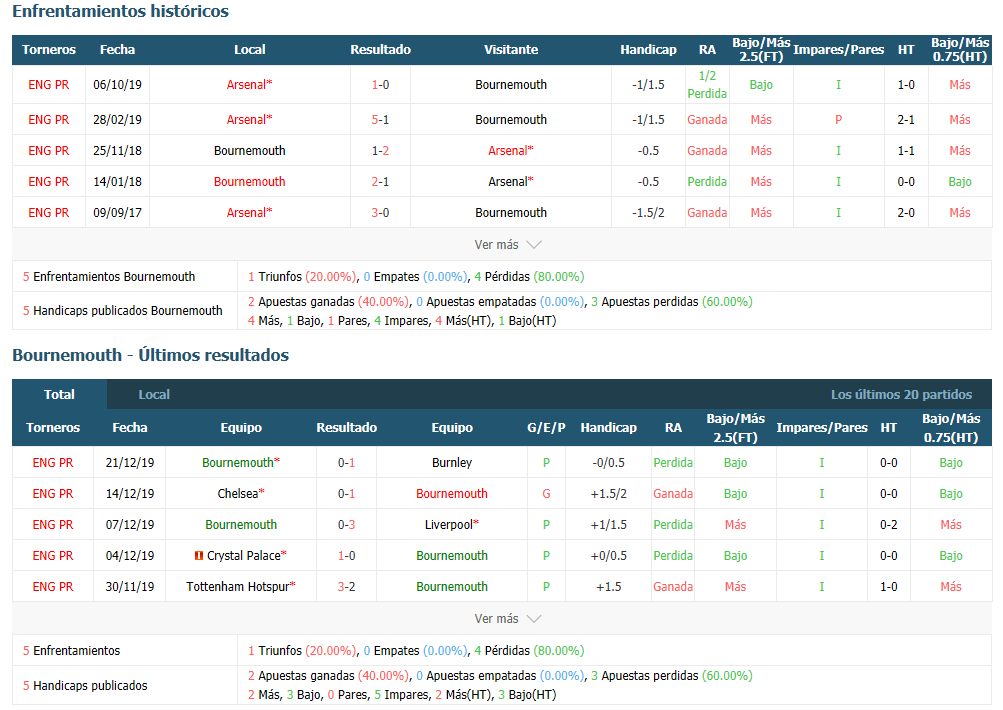Click the -0/0.5 handicap value
1003x710 pixels.
609,462
